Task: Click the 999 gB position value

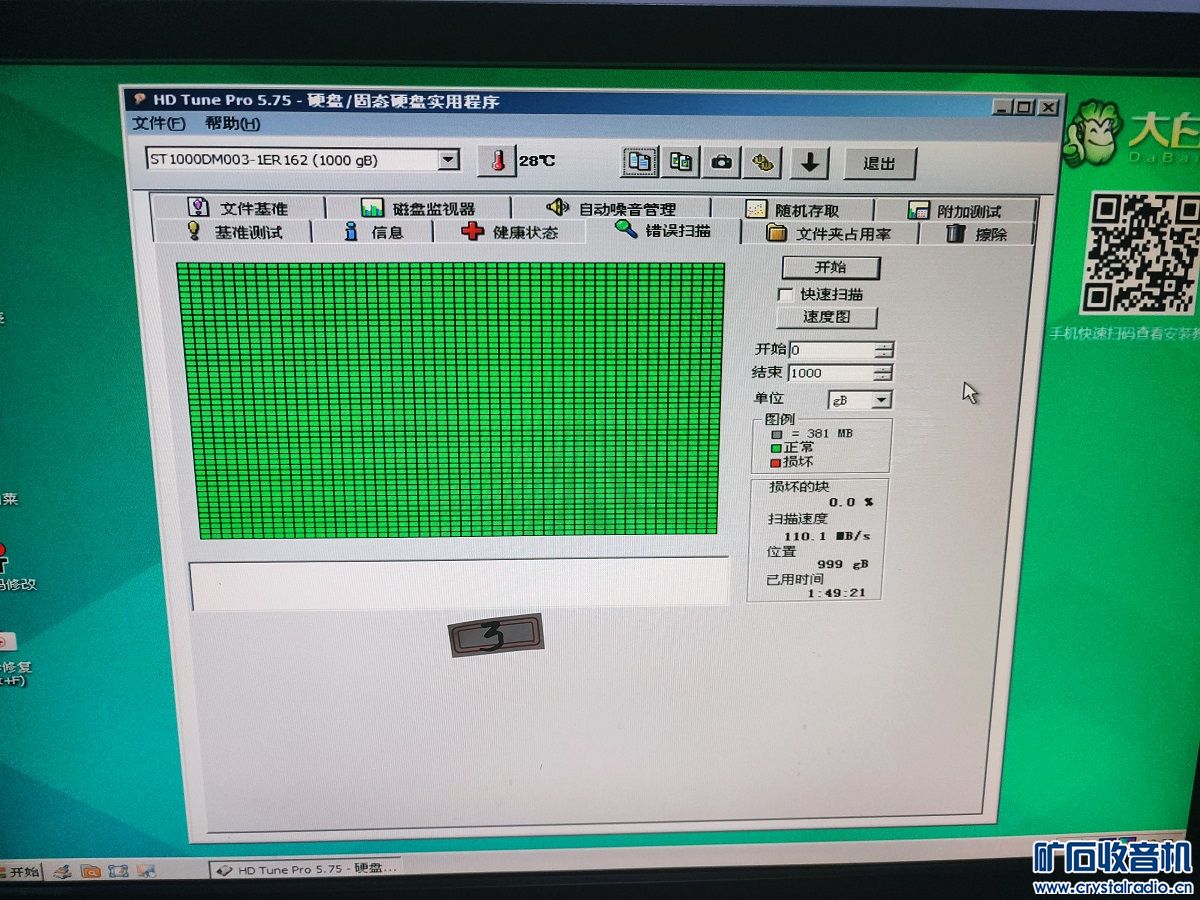Action: [842, 564]
